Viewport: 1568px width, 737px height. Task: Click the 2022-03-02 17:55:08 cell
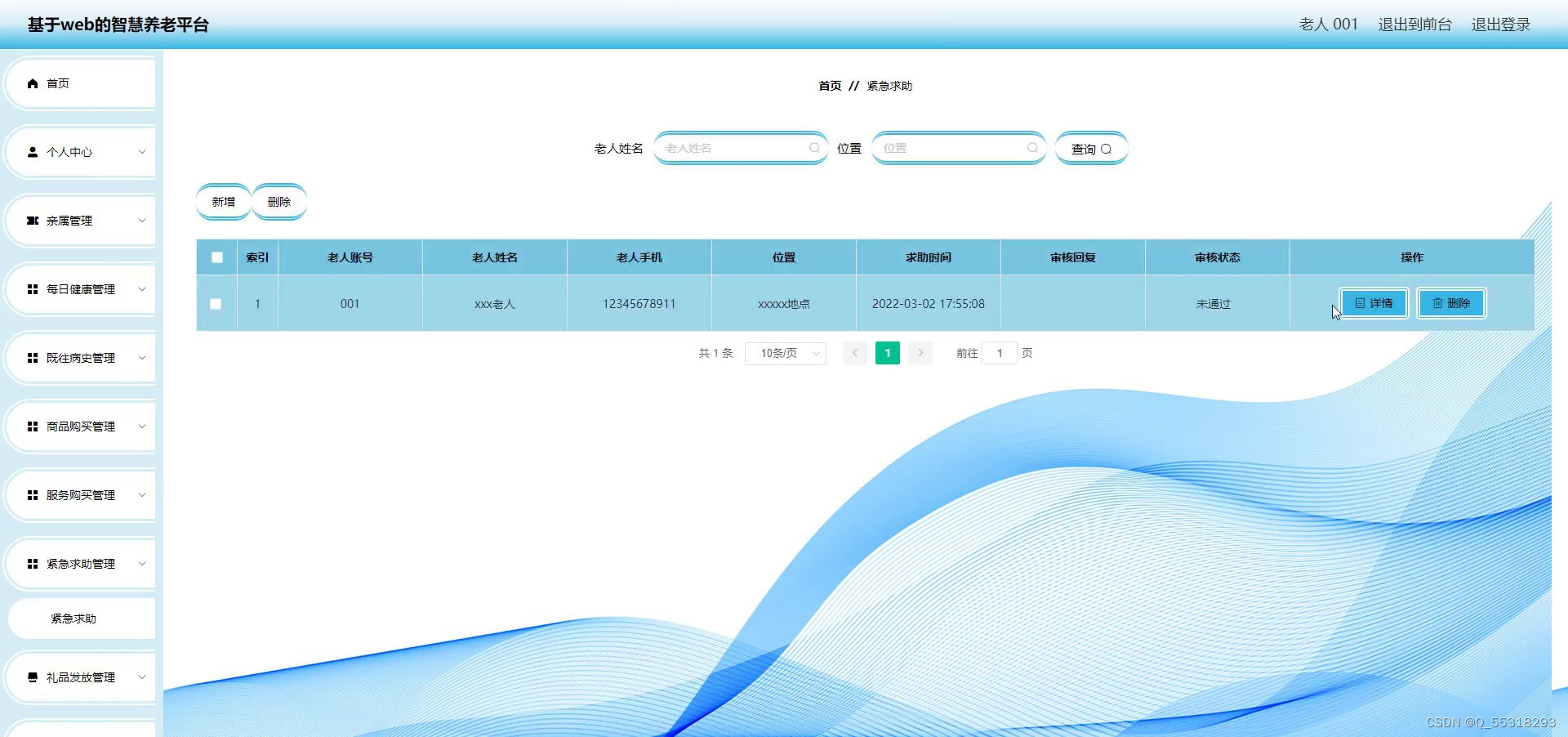[929, 304]
